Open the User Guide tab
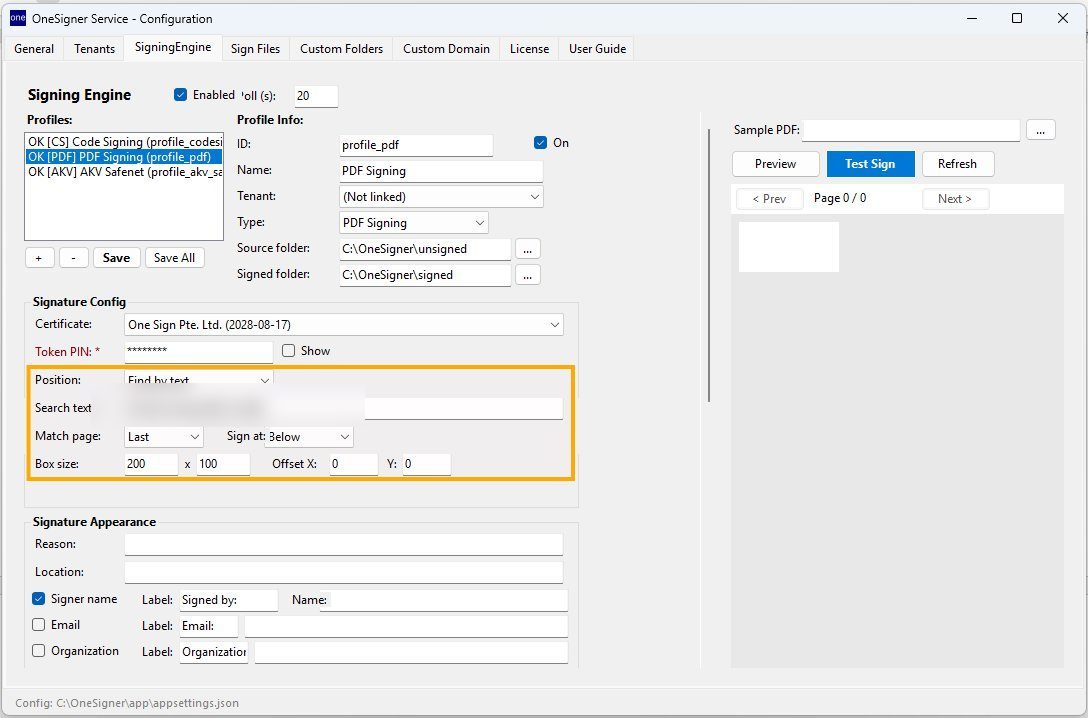This screenshot has width=1088, height=718. point(597,49)
